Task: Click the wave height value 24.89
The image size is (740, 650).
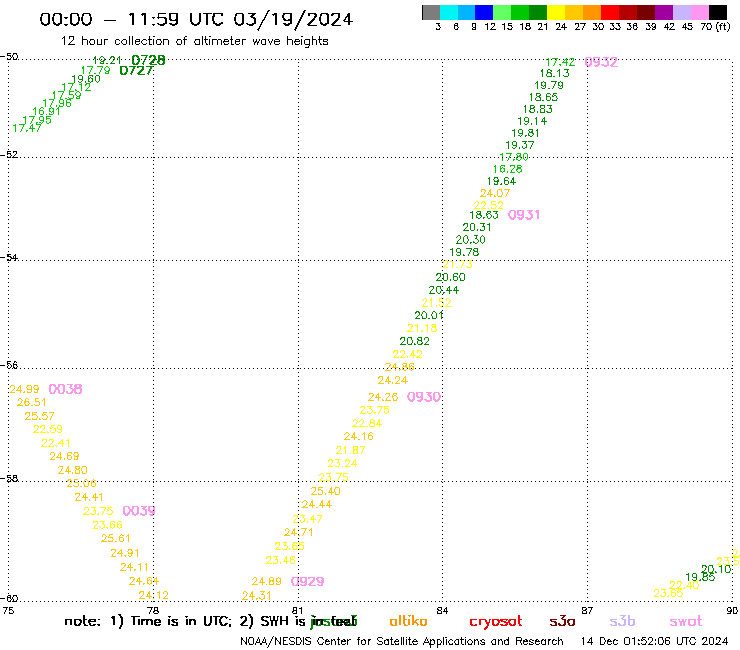Action: pyautogui.click(x=267, y=581)
